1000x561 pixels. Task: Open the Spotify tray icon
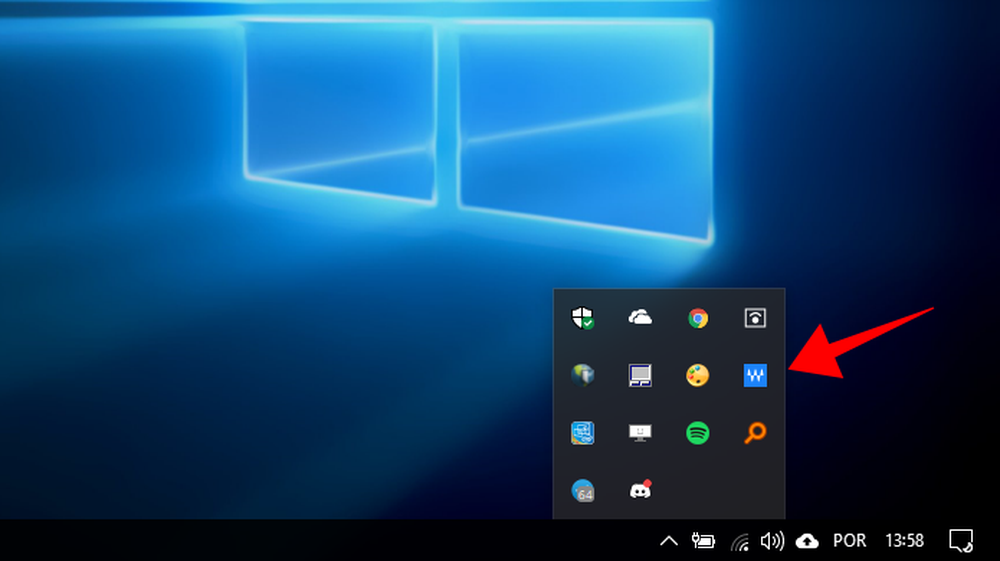(x=698, y=433)
